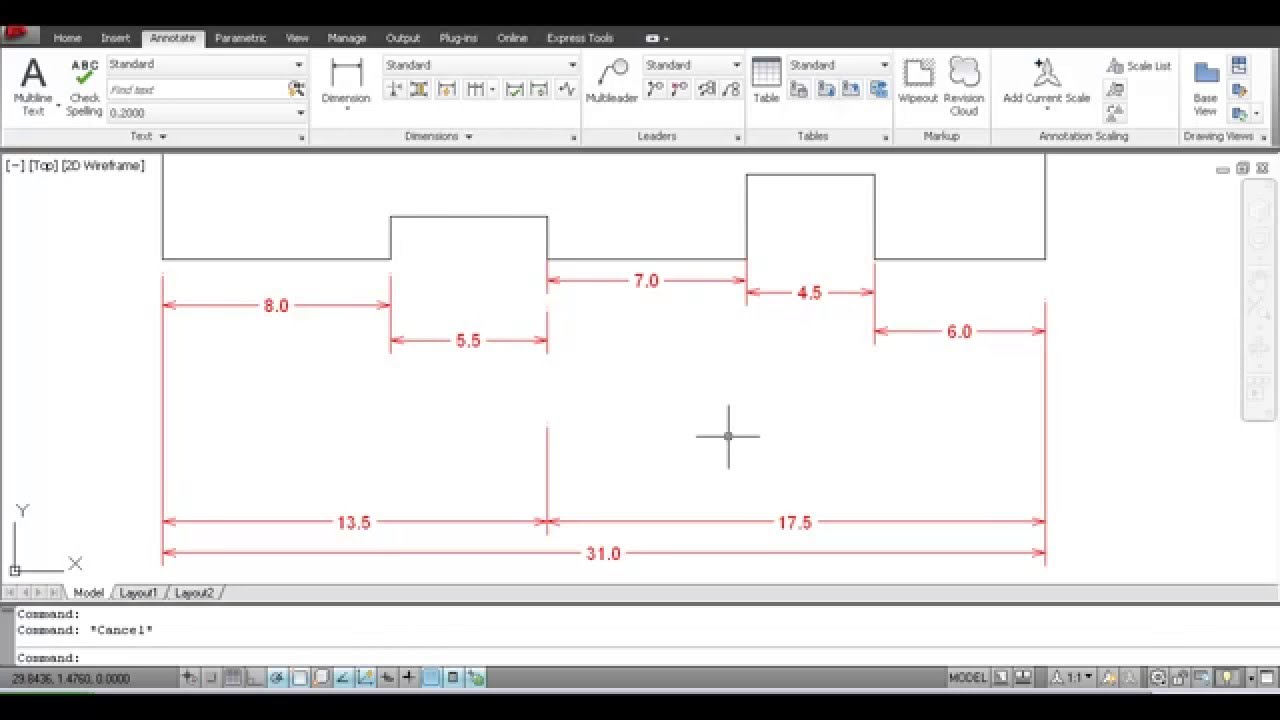Select the dimension Jog Line icon
The image size is (1280, 720).
(567, 89)
